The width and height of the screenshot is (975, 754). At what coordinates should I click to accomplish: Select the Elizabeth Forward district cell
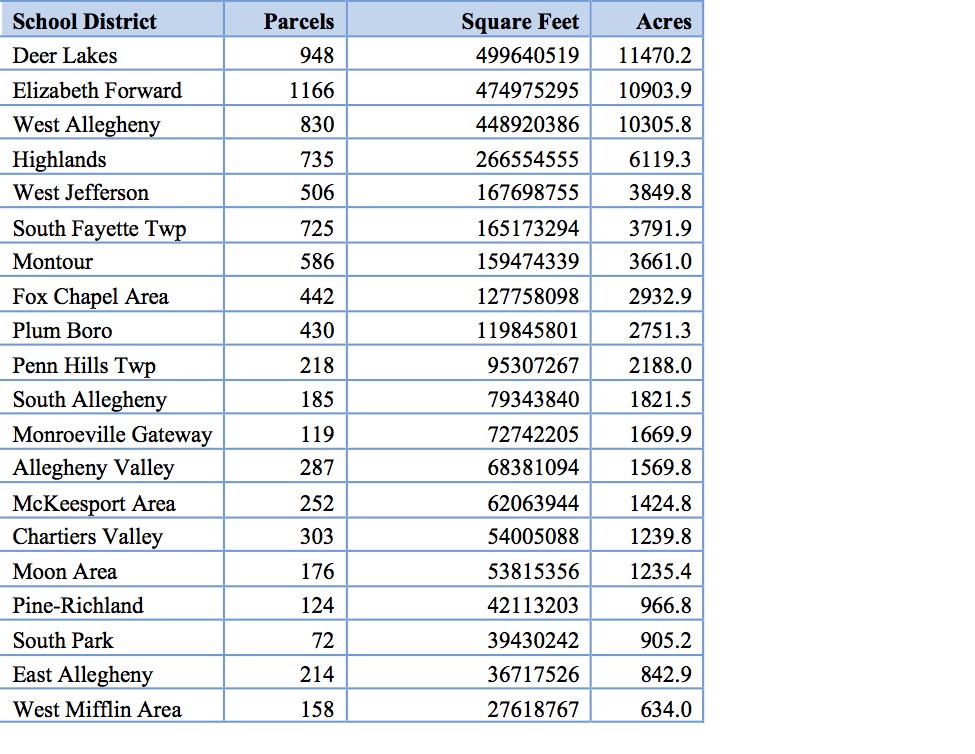tap(97, 91)
